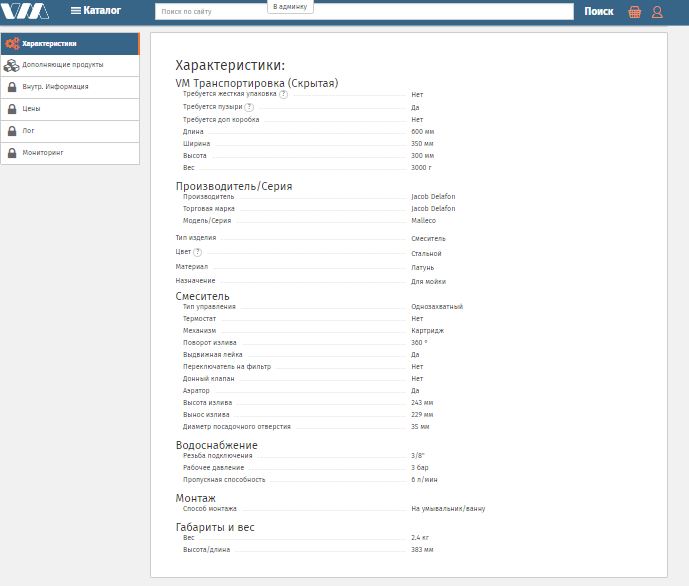
Task: Click the Malleco model value
Action: 424,221
